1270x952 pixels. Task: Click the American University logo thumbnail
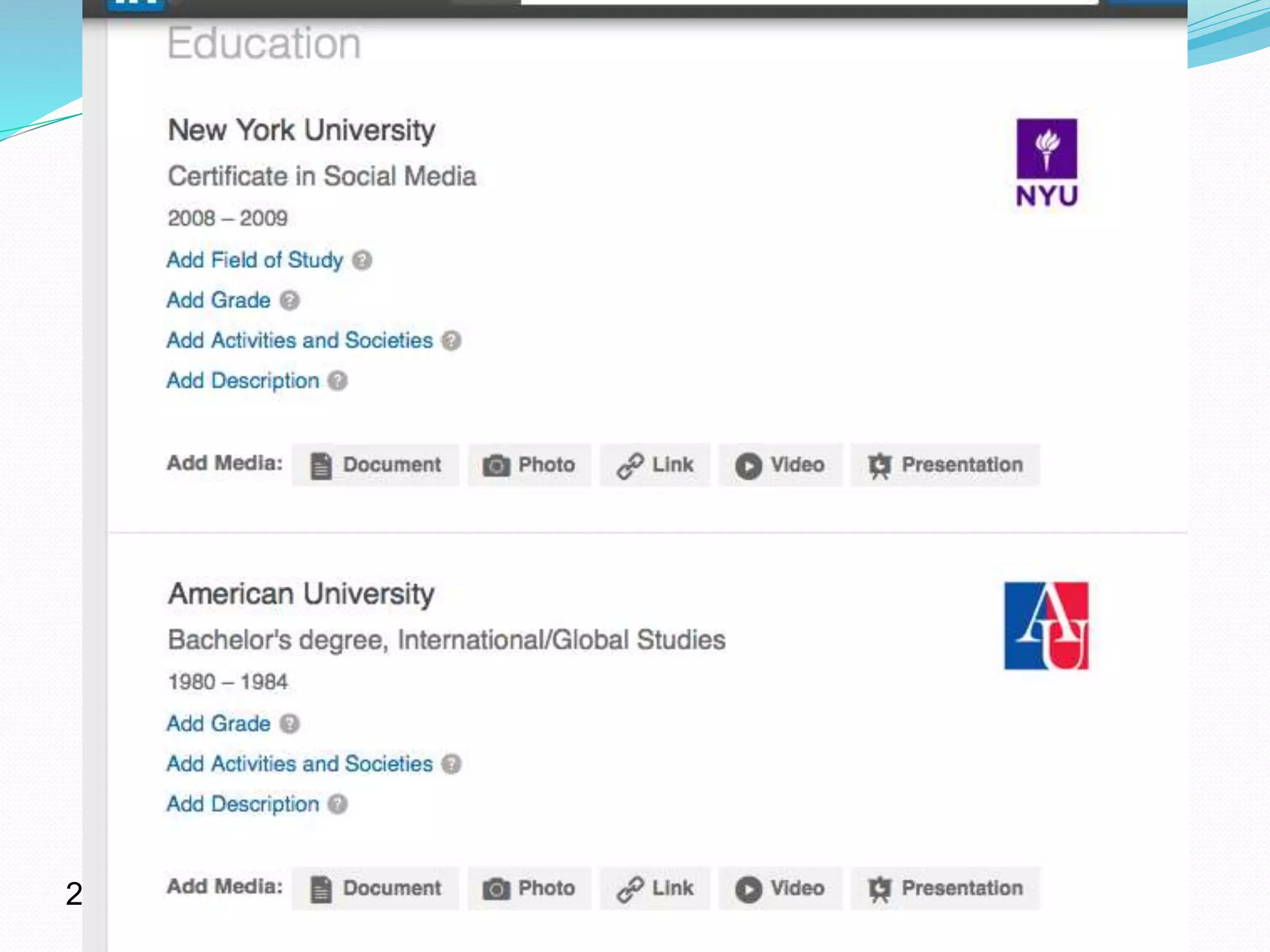[x=1046, y=625]
